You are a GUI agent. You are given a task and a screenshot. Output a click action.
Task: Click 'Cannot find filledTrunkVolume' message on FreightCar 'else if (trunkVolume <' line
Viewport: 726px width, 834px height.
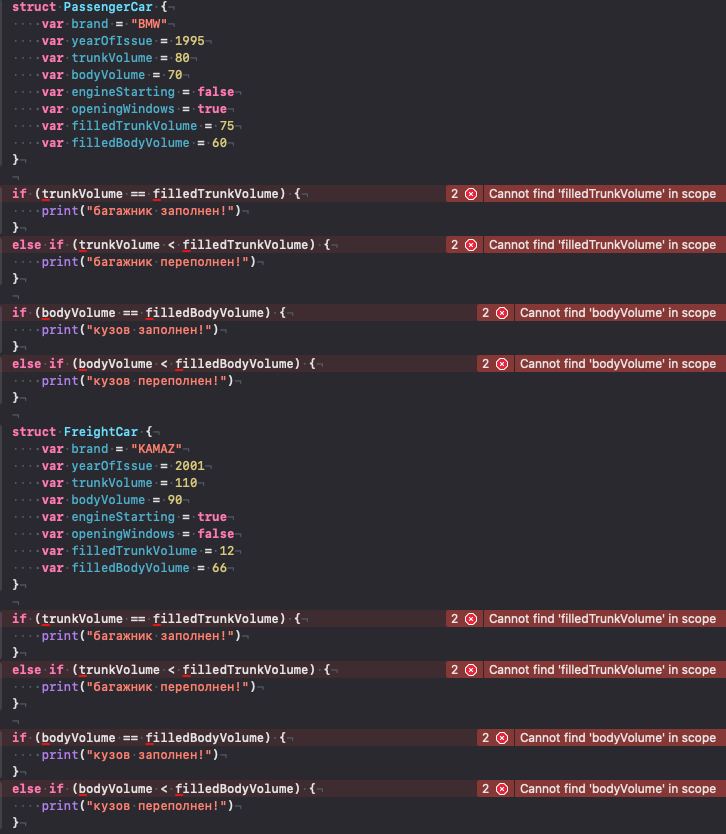click(x=602, y=670)
